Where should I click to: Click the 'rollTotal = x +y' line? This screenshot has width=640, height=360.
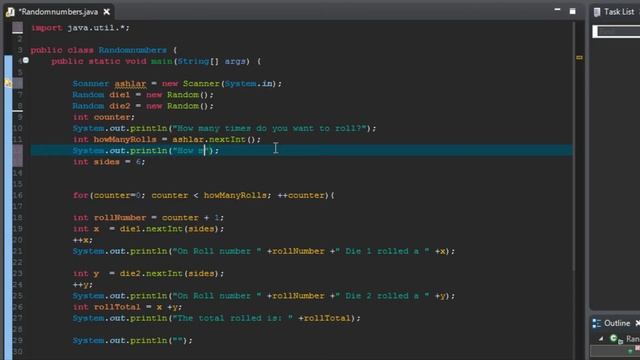click(x=127, y=307)
